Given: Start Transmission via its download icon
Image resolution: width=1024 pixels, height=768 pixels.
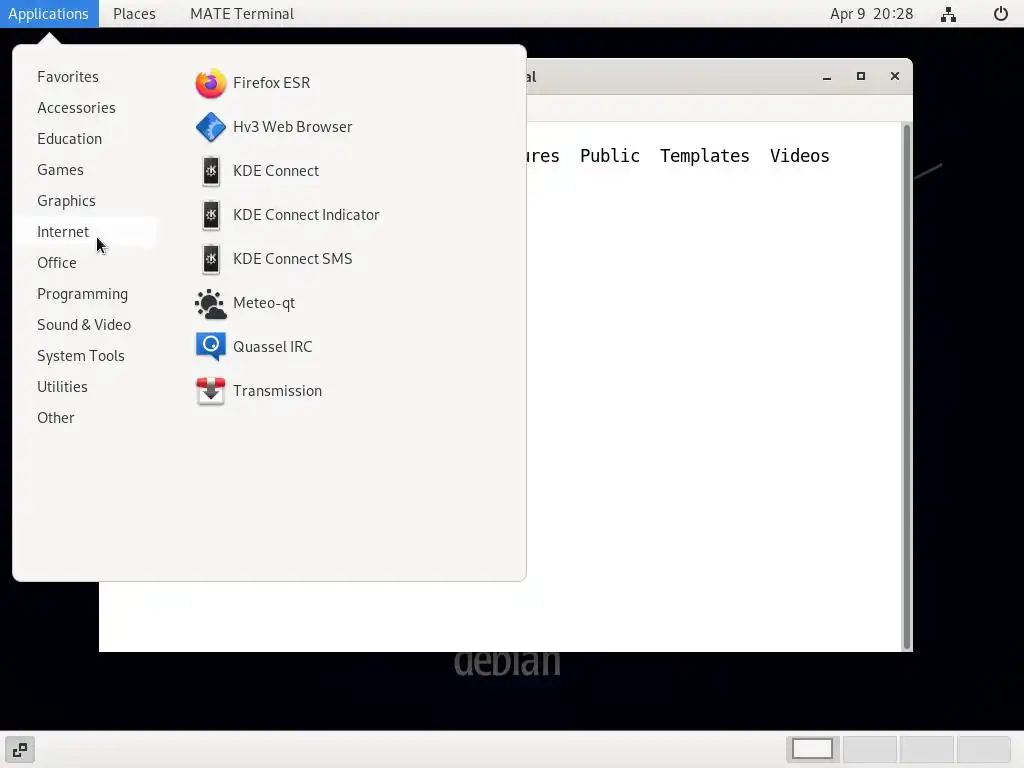Looking at the screenshot, I should [x=210, y=391].
